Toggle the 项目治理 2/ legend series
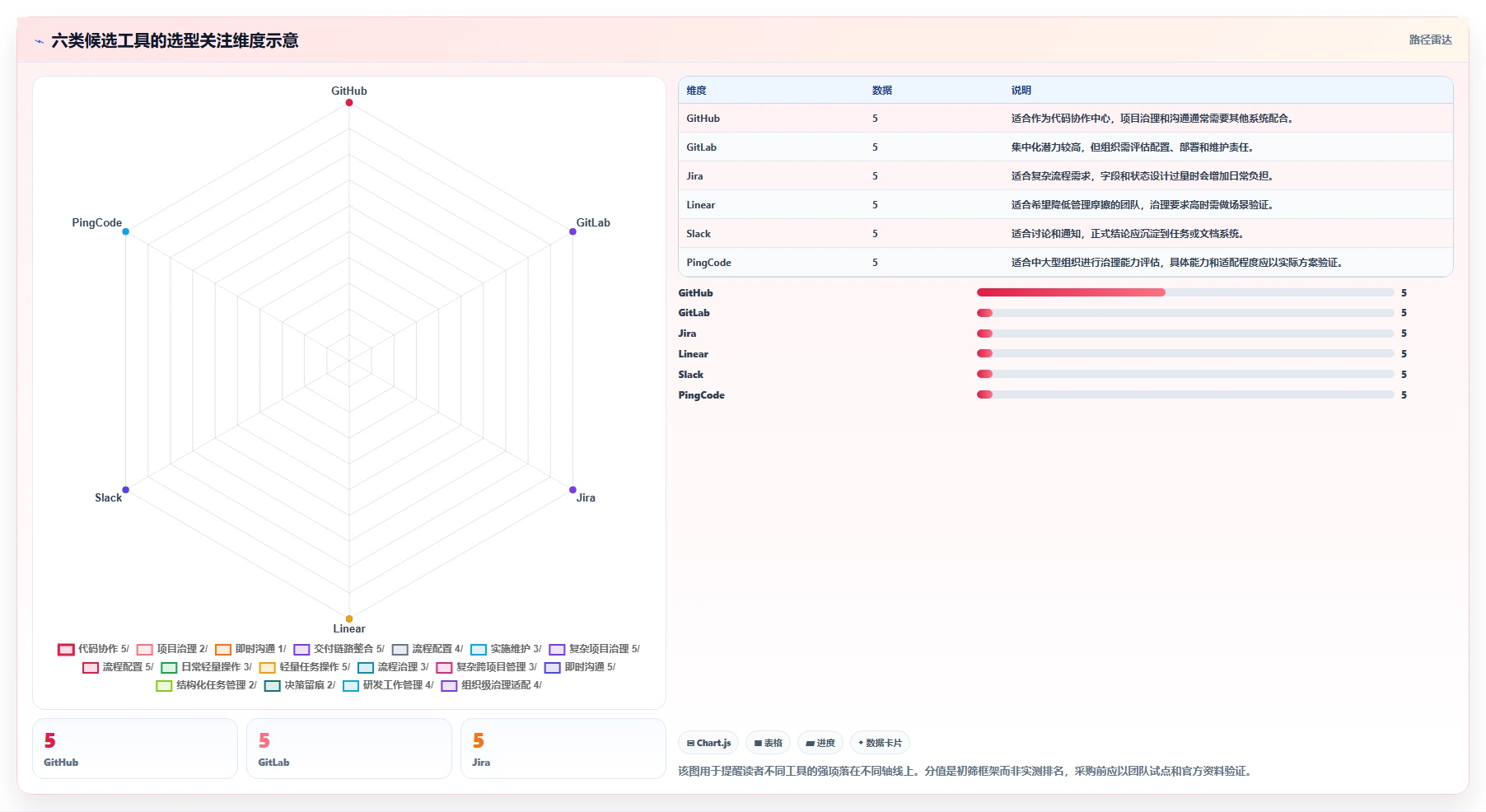Image resolution: width=1486 pixels, height=812 pixels. tap(172, 649)
